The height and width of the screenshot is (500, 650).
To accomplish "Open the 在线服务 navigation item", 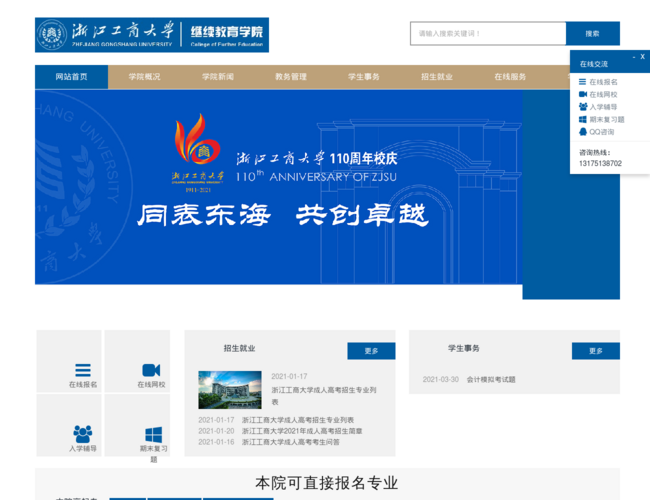I will (x=510, y=77).
